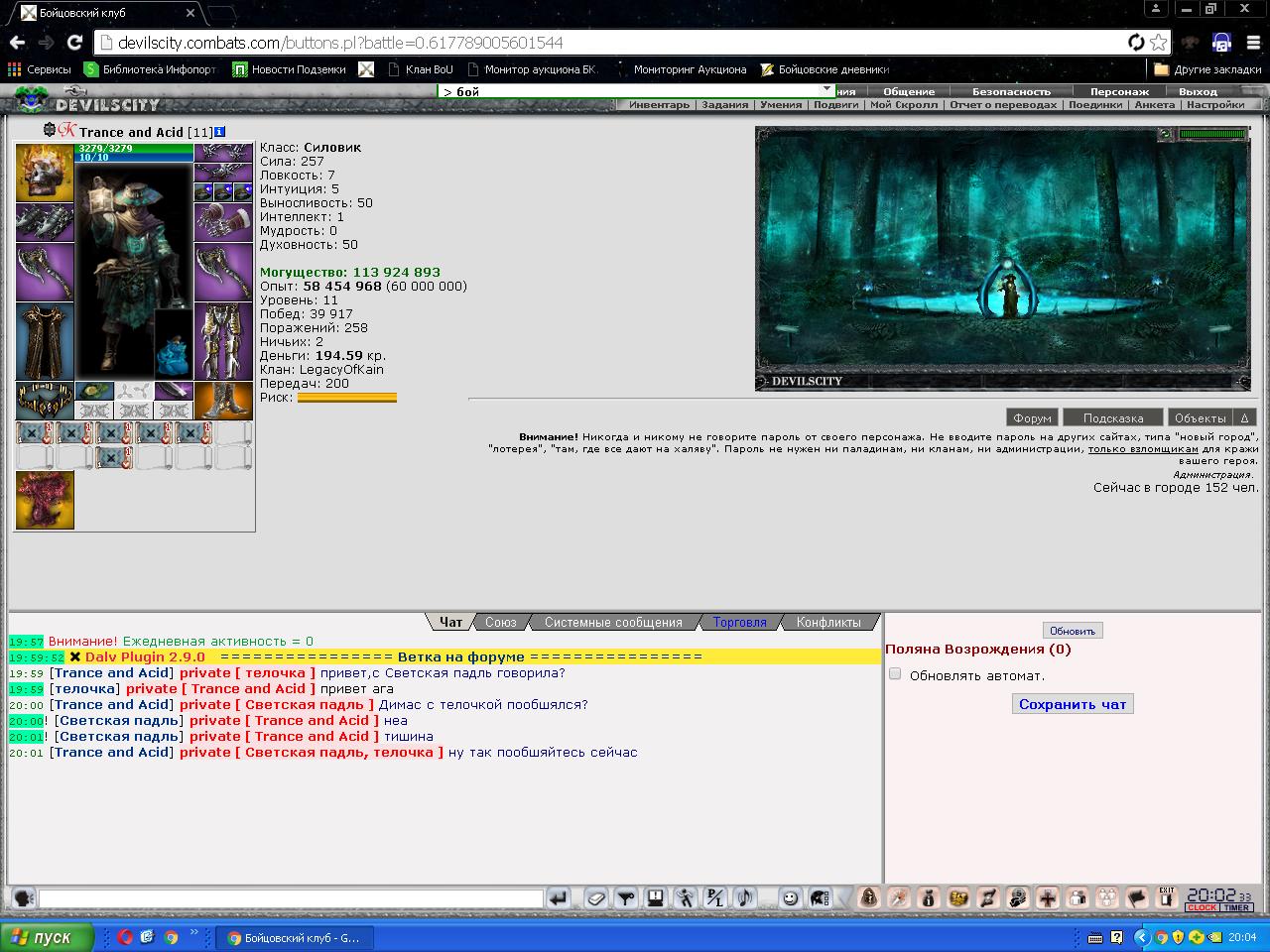Image resolution: width=1270 pixels, height=952 pixels.
Task: Open info icon beside Trance and Acid
Action: [219, 132]
